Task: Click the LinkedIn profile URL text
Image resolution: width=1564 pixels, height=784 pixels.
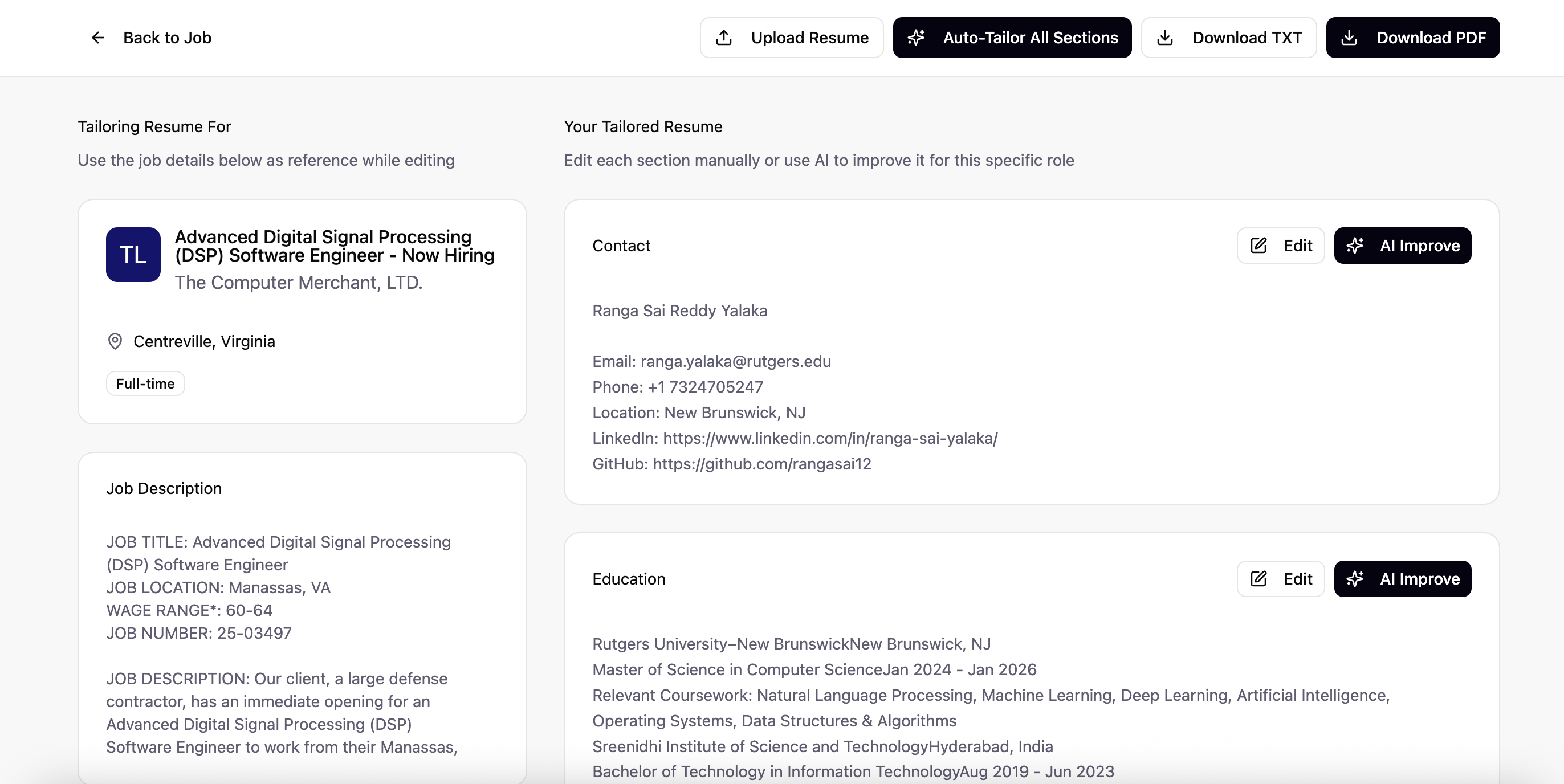Action: tap(830, 438)
